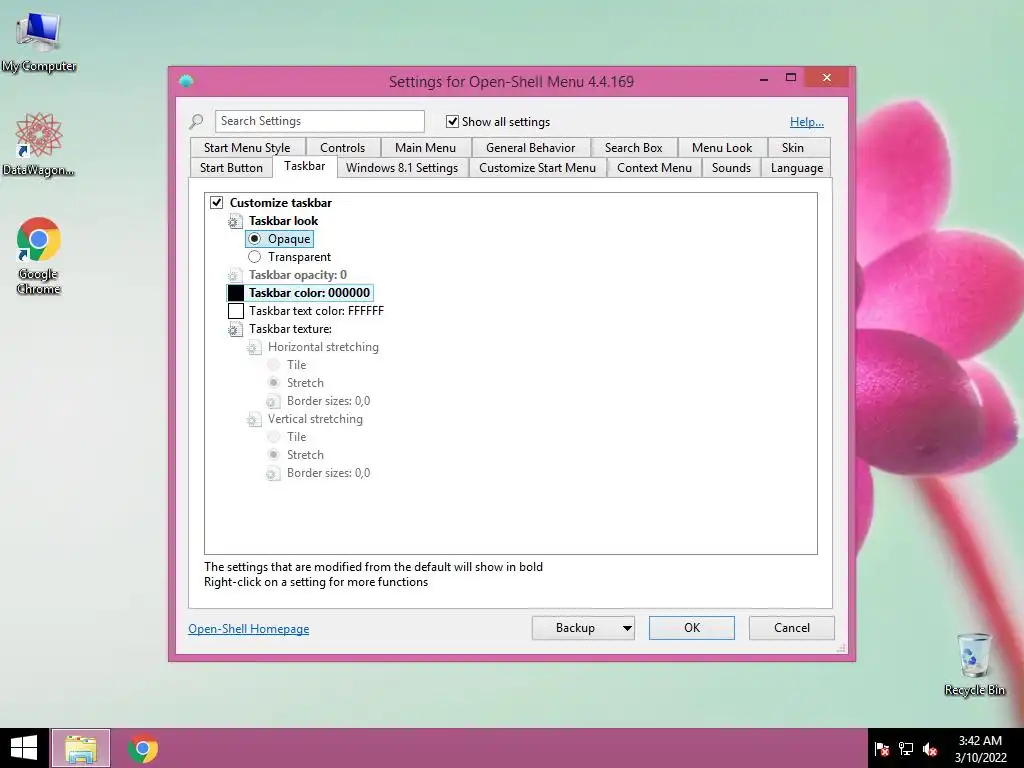The height and width of the screenshot is (768, 1024).
Task: Open the Help link
Action: click(x=807, y=122)
